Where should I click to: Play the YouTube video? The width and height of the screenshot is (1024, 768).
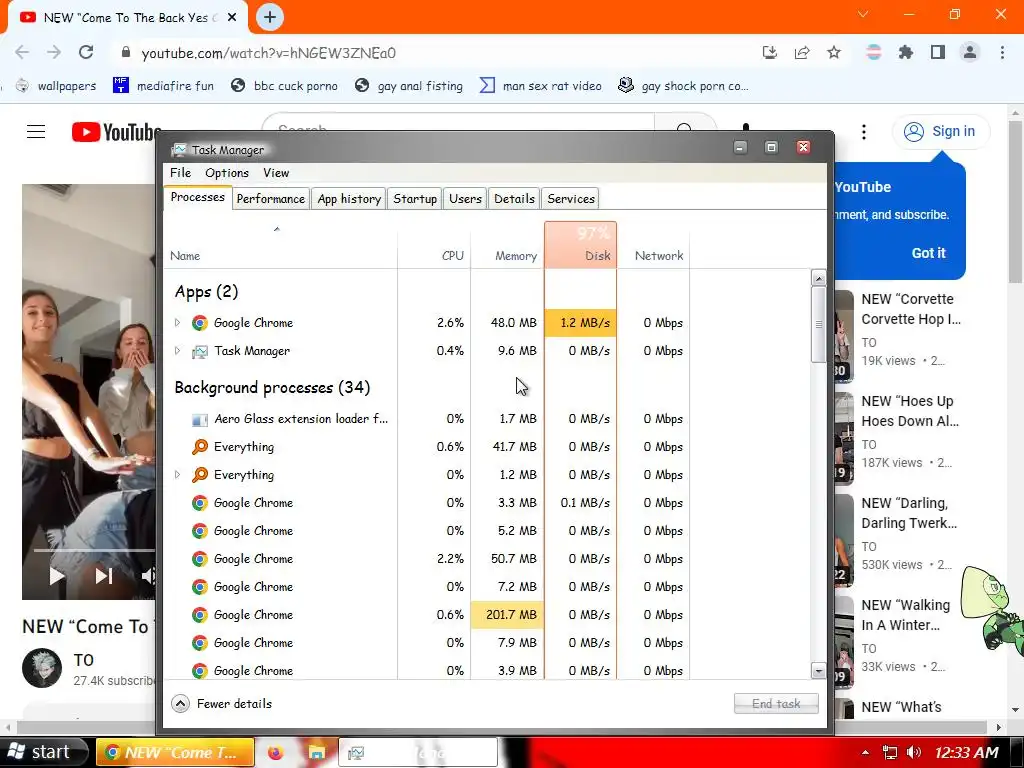57,575
